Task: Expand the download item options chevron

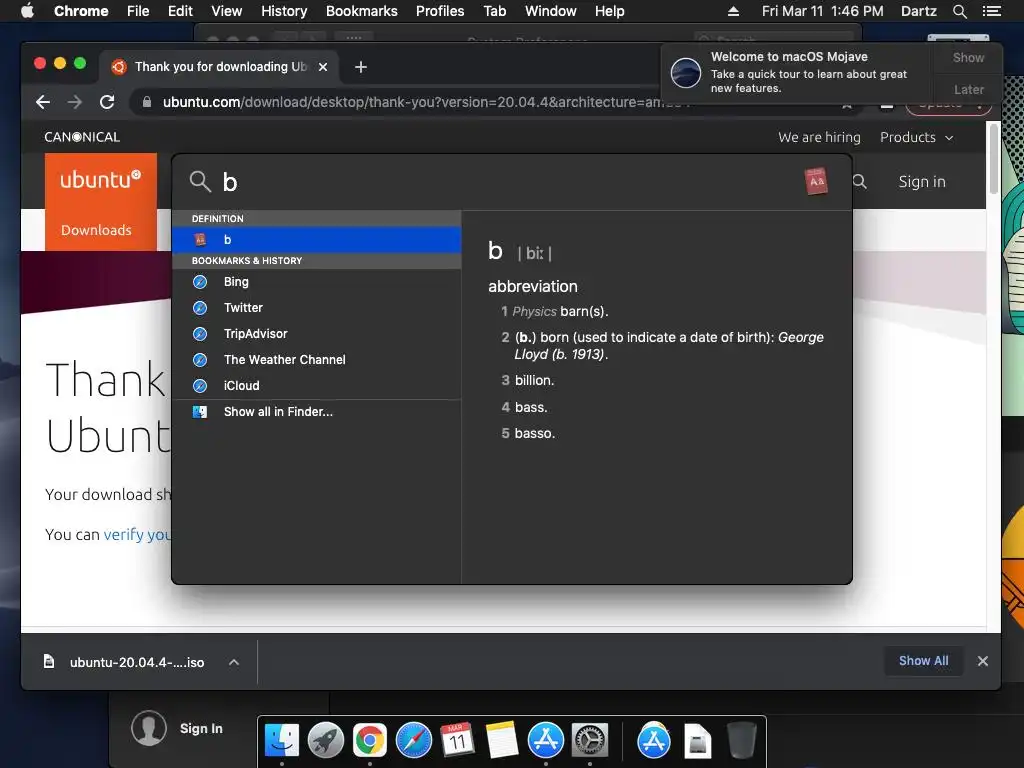Action: click(x=234, y=662)
